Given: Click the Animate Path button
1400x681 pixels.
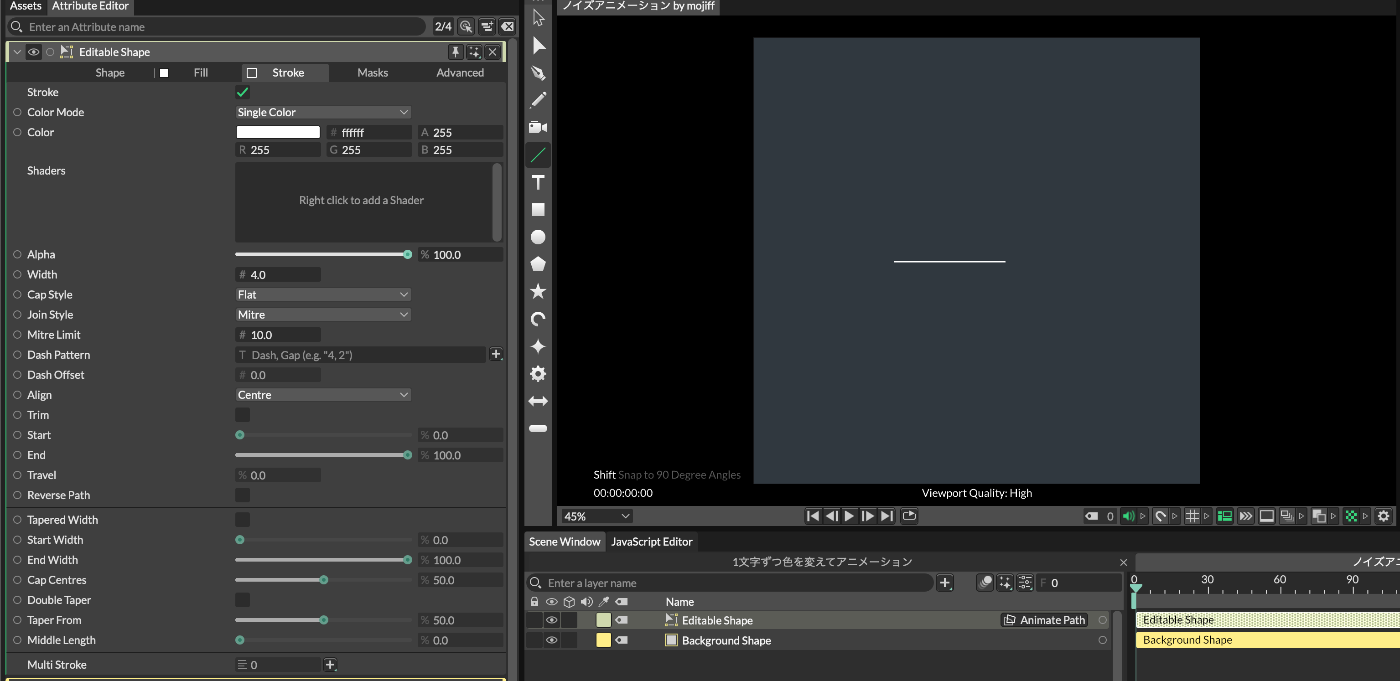Looking at the screenshot, I should pos(1045,620).
